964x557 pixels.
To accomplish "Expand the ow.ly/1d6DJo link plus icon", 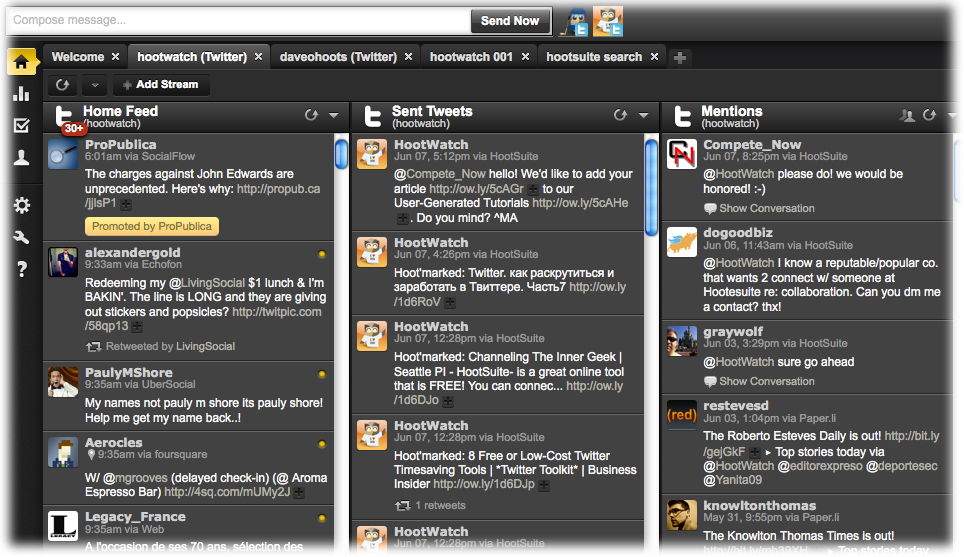I will [448, 401].
